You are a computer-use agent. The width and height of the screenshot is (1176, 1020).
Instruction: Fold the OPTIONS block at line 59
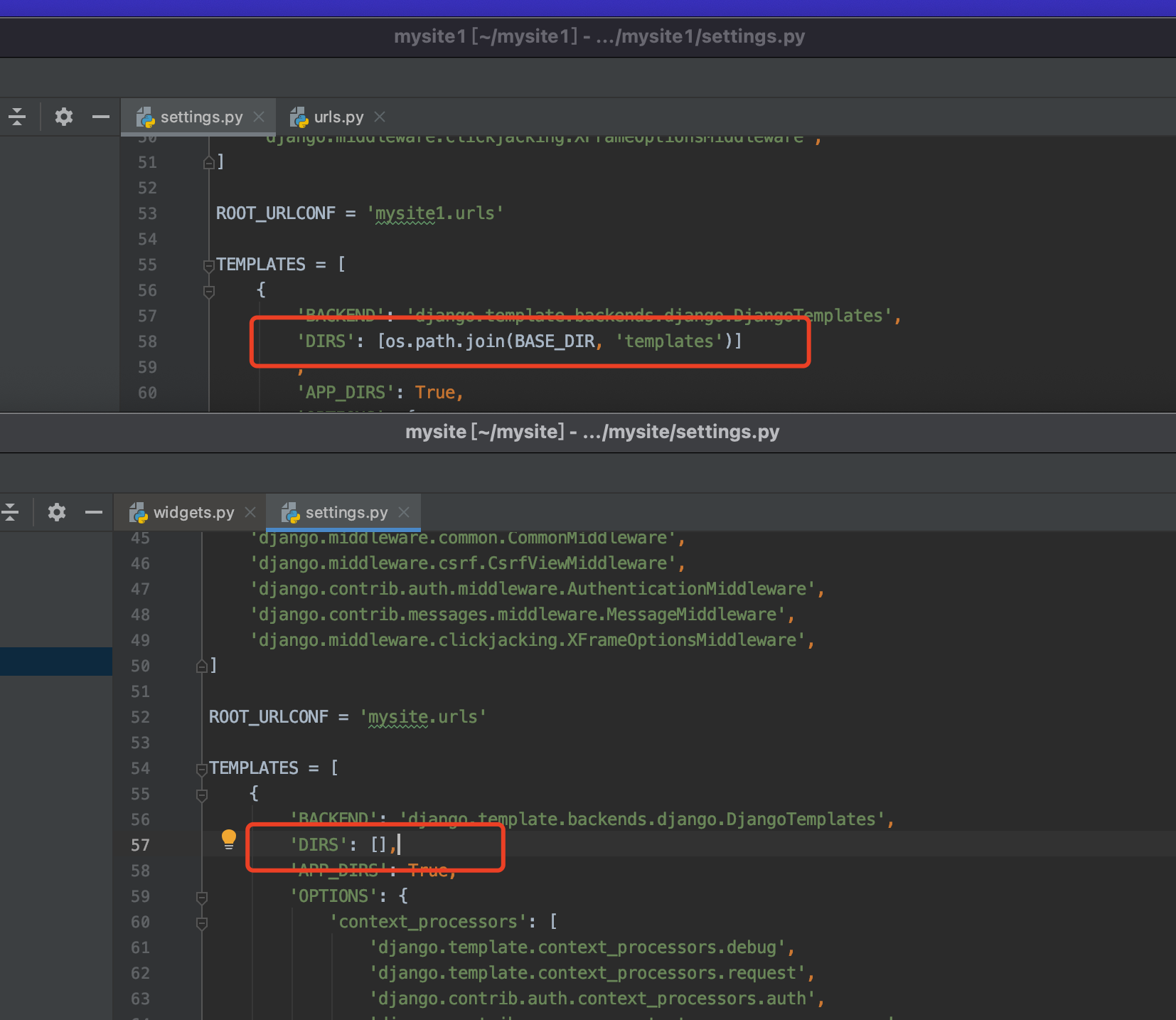point(202,898)
